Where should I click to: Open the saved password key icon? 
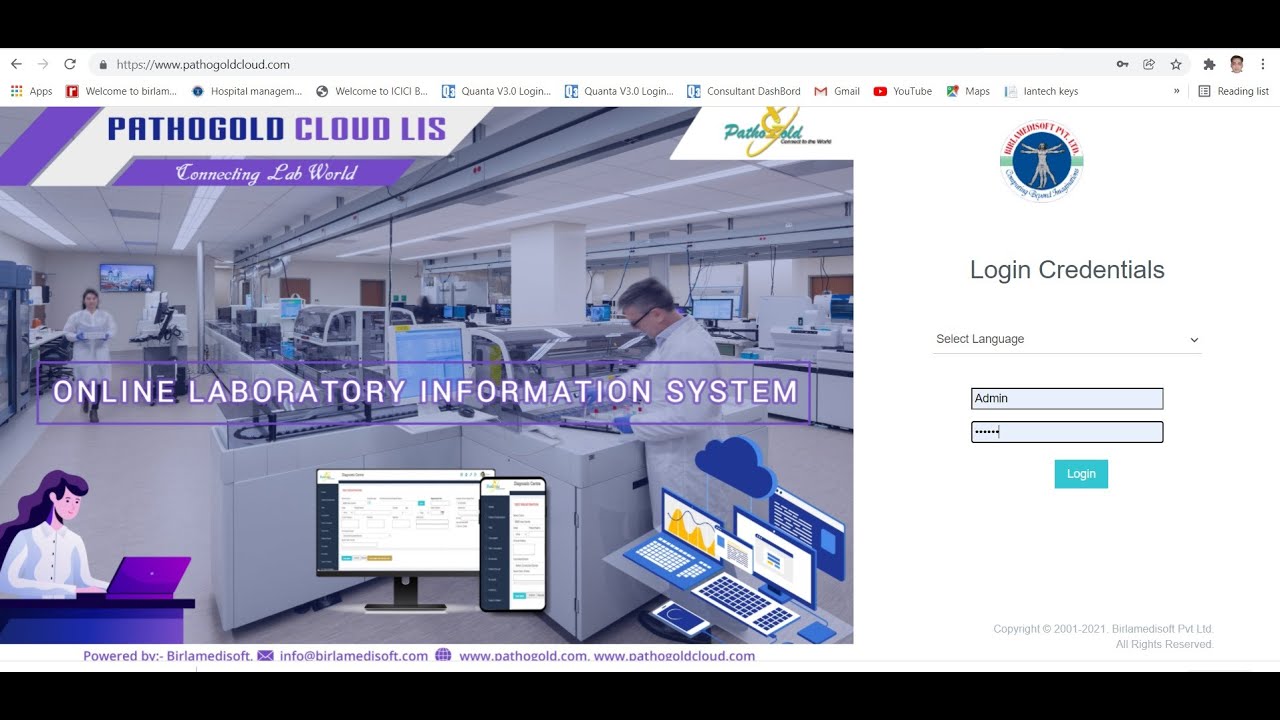click(x=1123, y=64)
